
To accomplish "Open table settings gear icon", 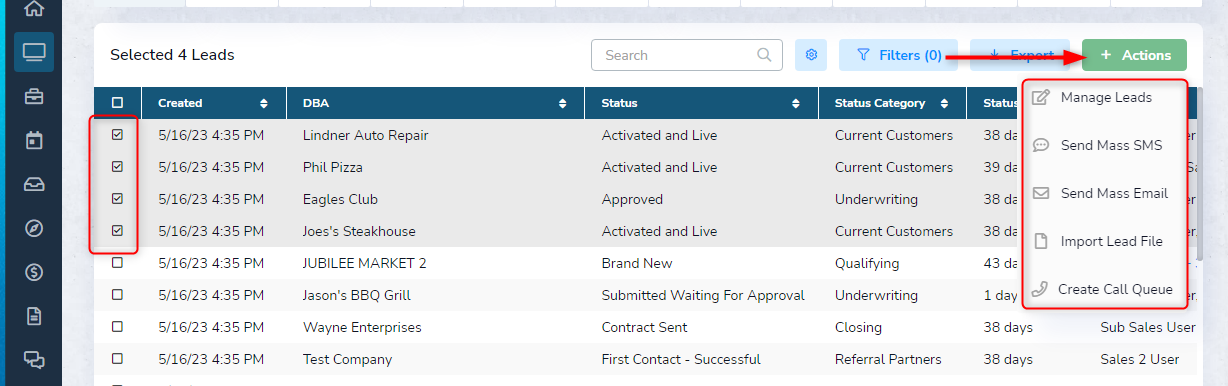I will [811, 55].
